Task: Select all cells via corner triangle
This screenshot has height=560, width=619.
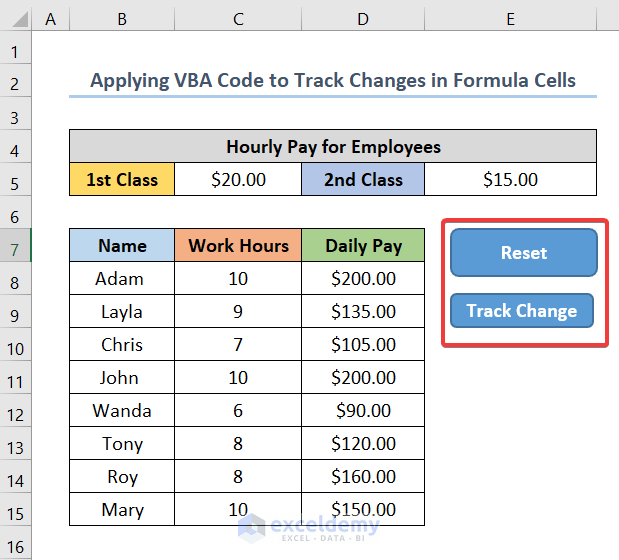Action: [19, 19]
